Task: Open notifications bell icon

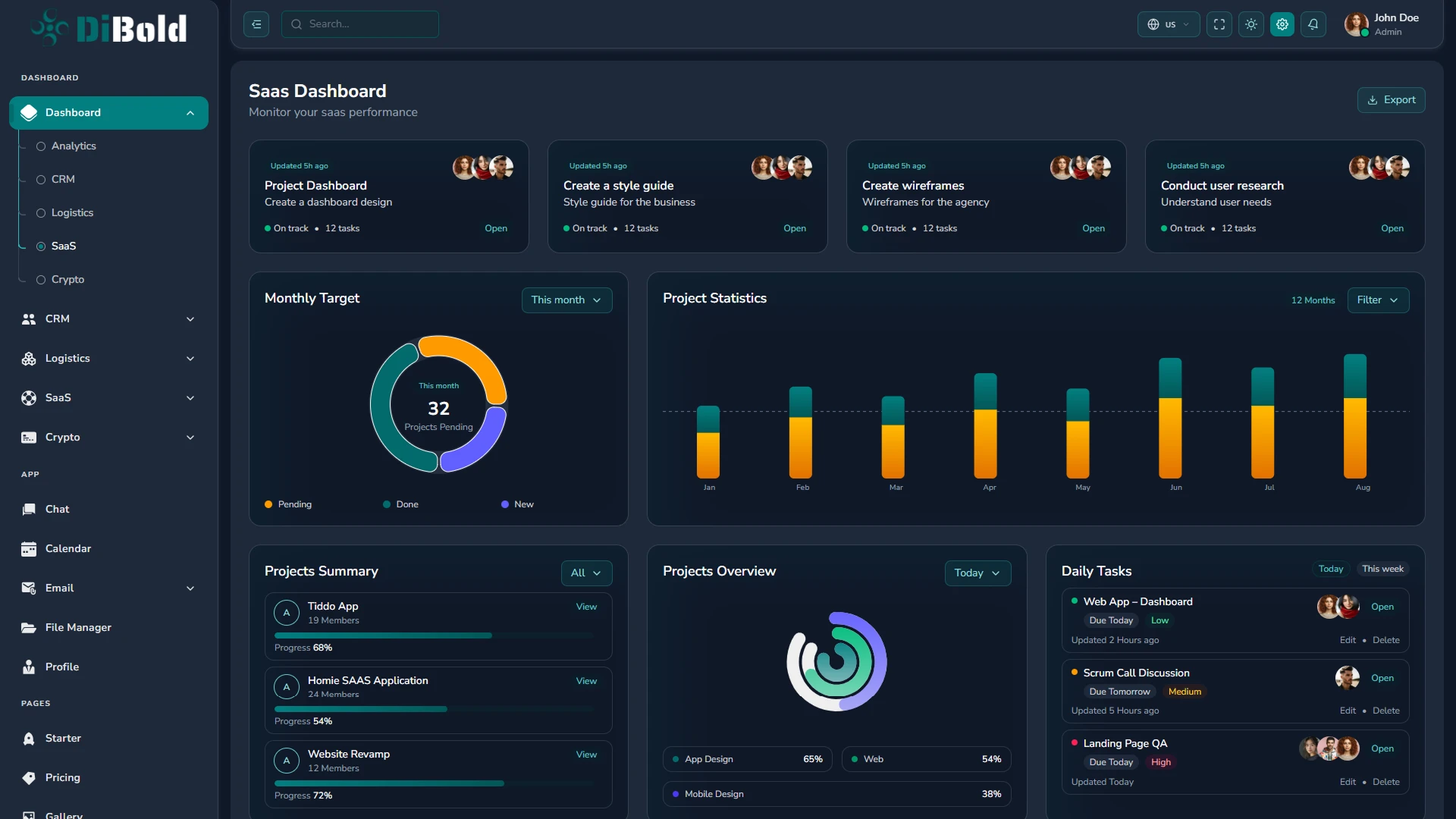Action: (1313, 24)
